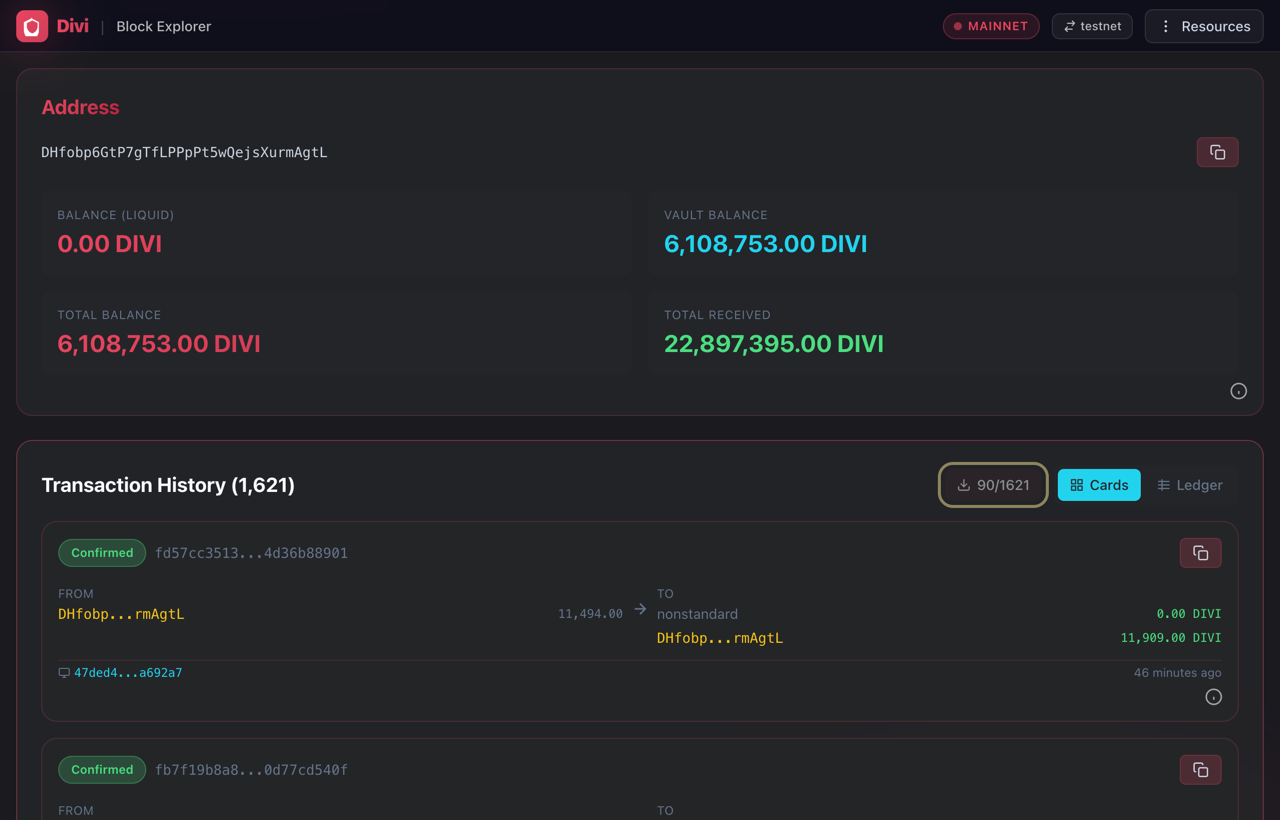Click the Confirmed badge on transaction fb7f19b8a8
Screen dimensions: 1280x820
click(x=102, y=770)
